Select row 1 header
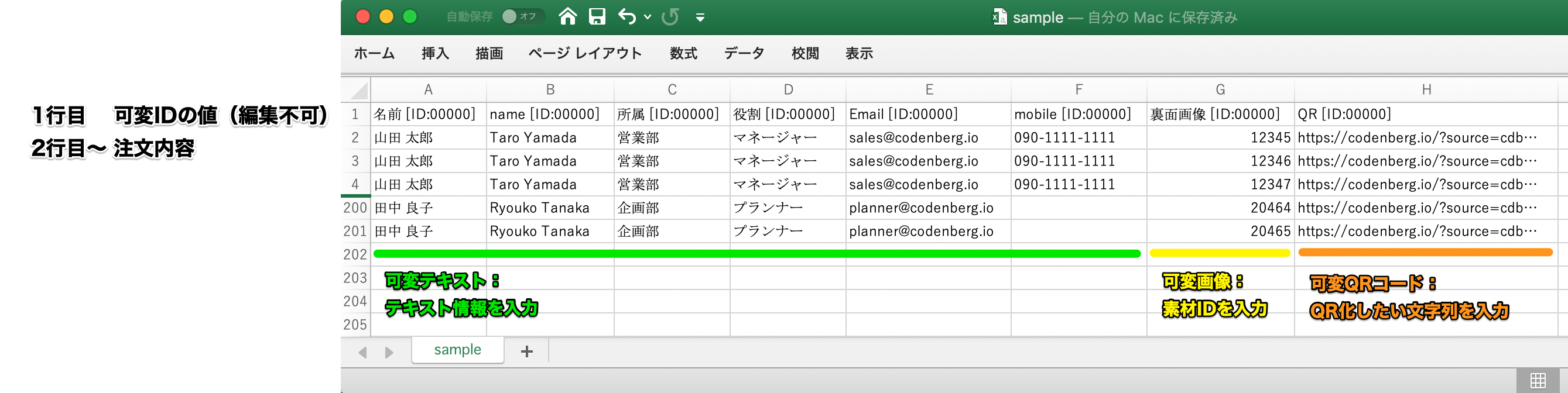Image resolution: width=1568 pixels, height=393 pixels. (355, 115)
